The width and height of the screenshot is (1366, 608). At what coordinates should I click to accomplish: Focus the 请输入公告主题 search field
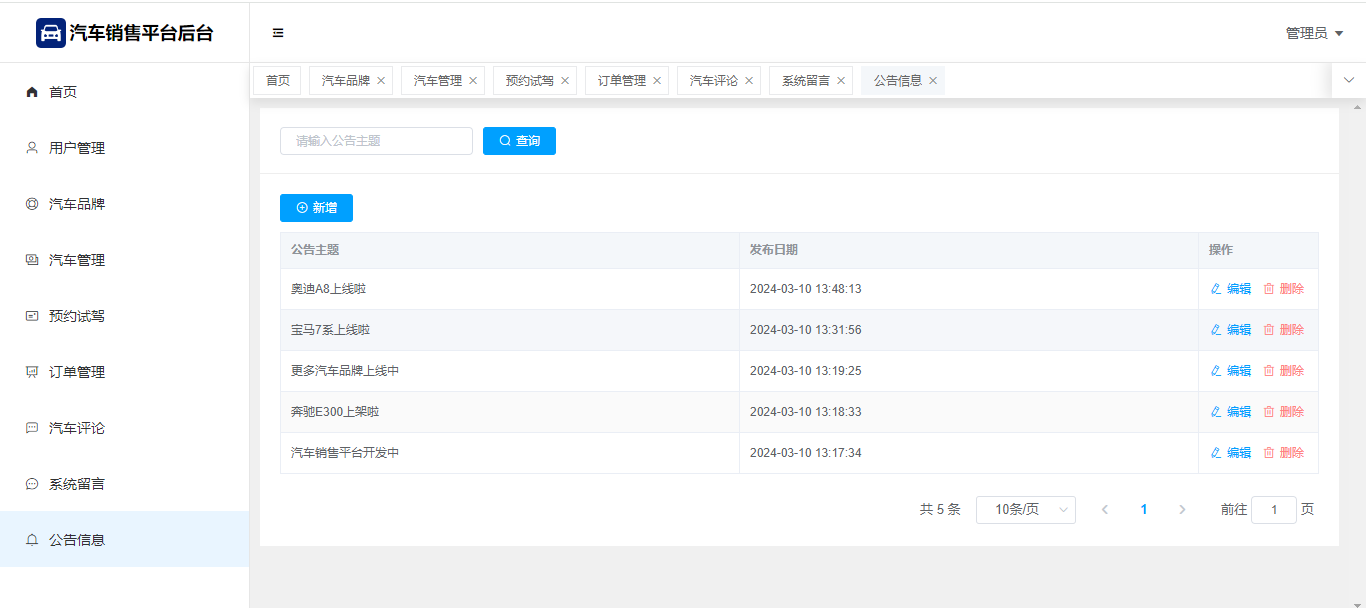(376, 141)
